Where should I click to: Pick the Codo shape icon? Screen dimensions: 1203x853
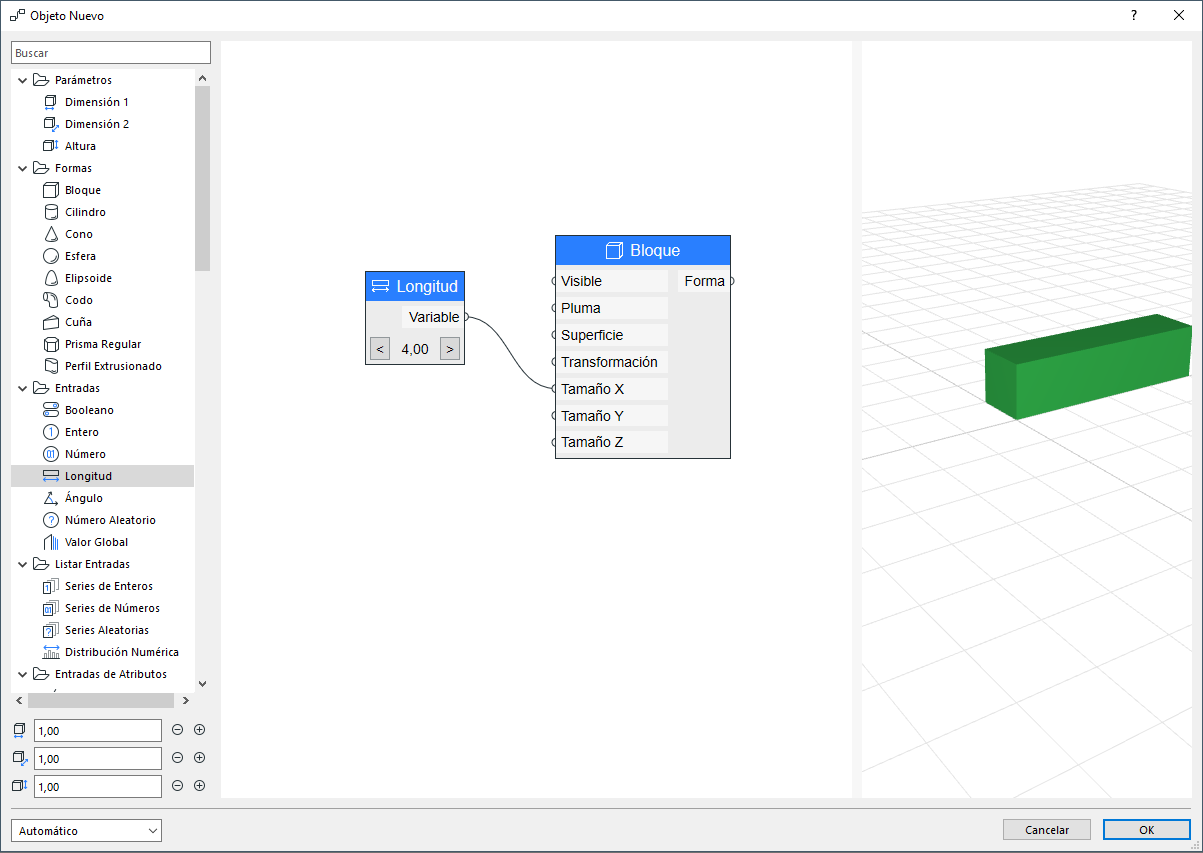[x=52, y=300]
